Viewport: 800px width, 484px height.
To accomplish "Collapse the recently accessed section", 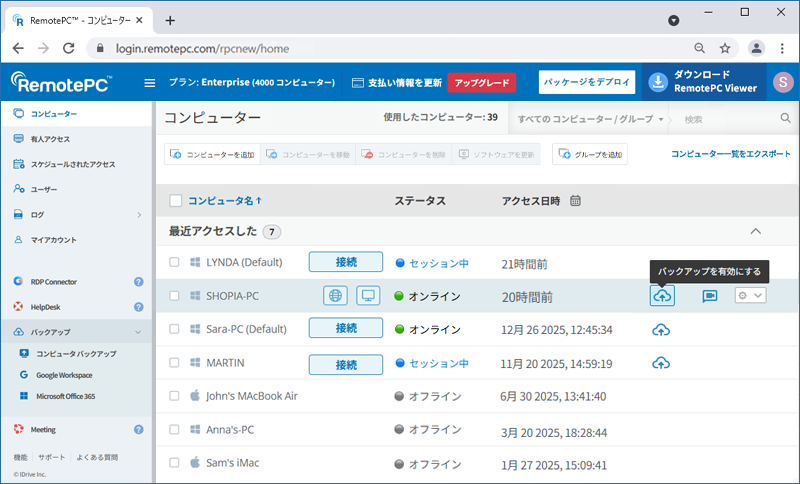I will click(x=756, y=231).
